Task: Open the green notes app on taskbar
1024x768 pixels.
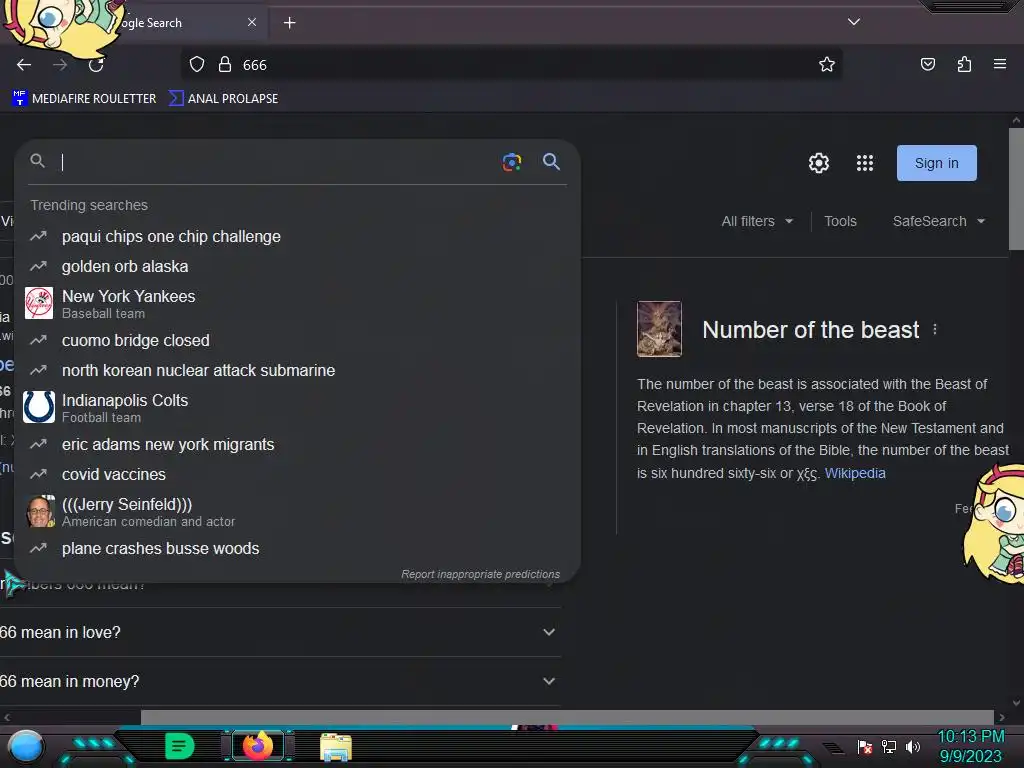Action: [x=180, y=746]
